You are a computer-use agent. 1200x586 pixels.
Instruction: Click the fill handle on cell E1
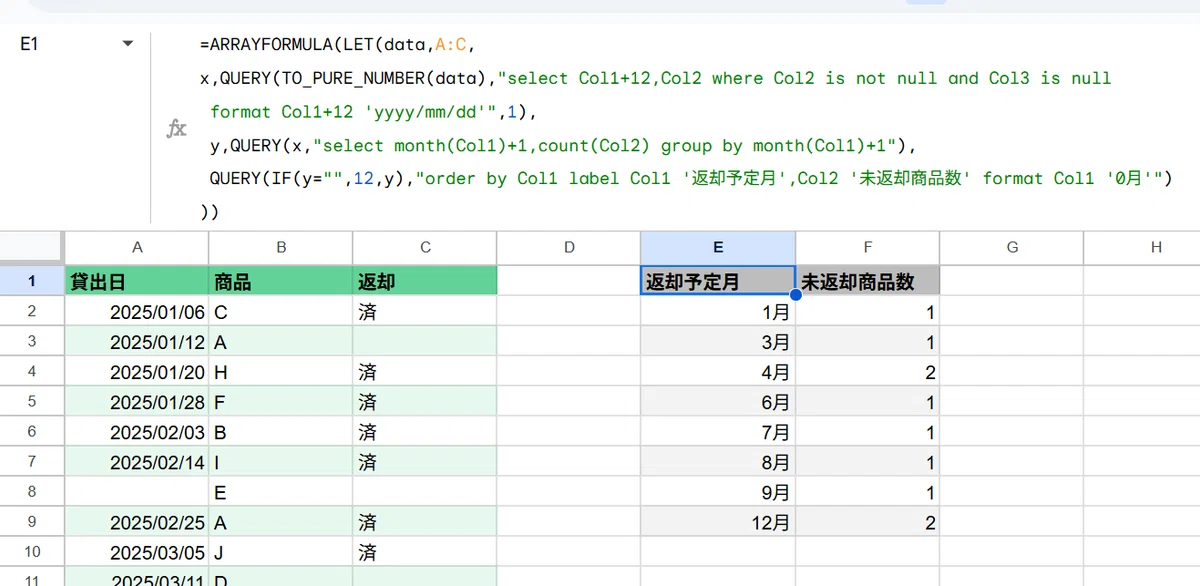coord(796,295)
